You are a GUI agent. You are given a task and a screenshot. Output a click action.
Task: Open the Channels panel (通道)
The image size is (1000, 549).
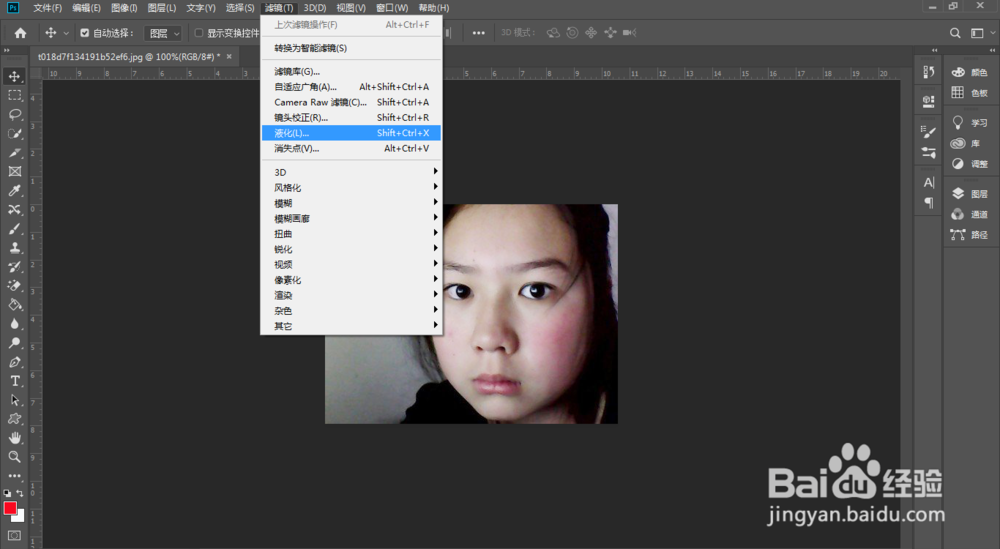[969, 214]
